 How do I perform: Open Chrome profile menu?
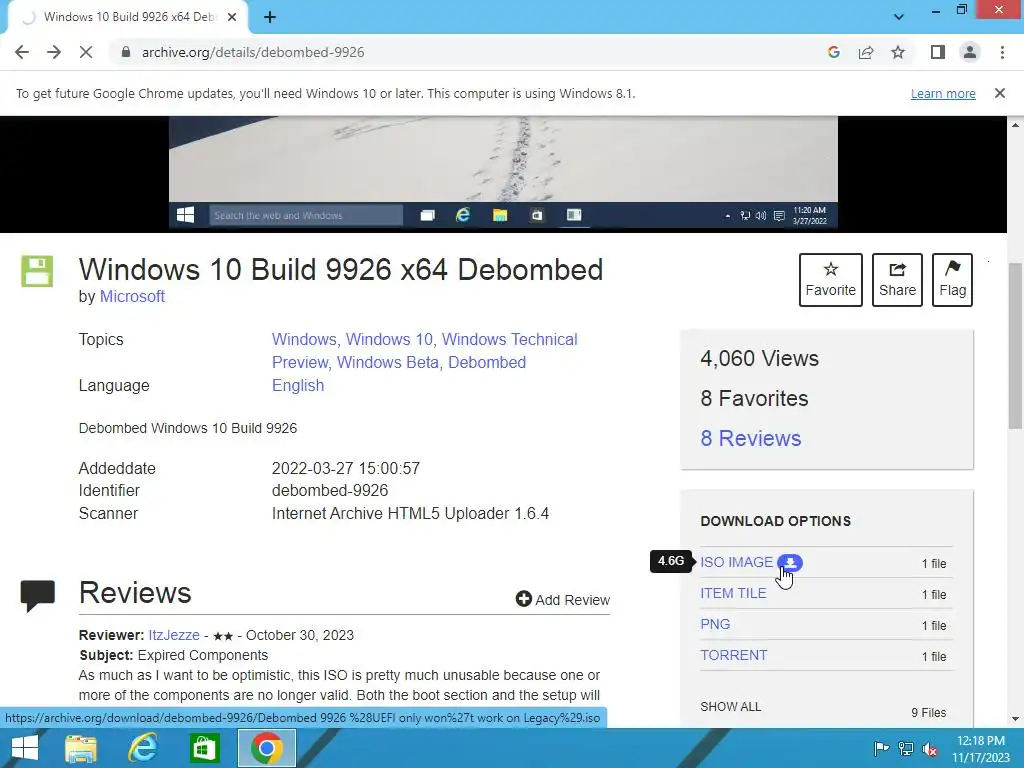tap(970, 52)
